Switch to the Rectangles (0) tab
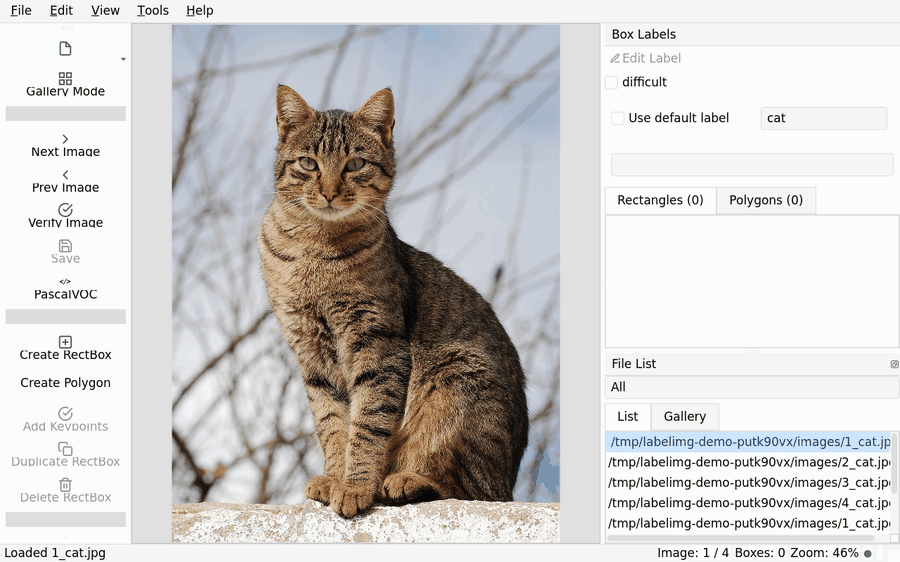This screenshot has width=900, height=562. tap(660, 200)
